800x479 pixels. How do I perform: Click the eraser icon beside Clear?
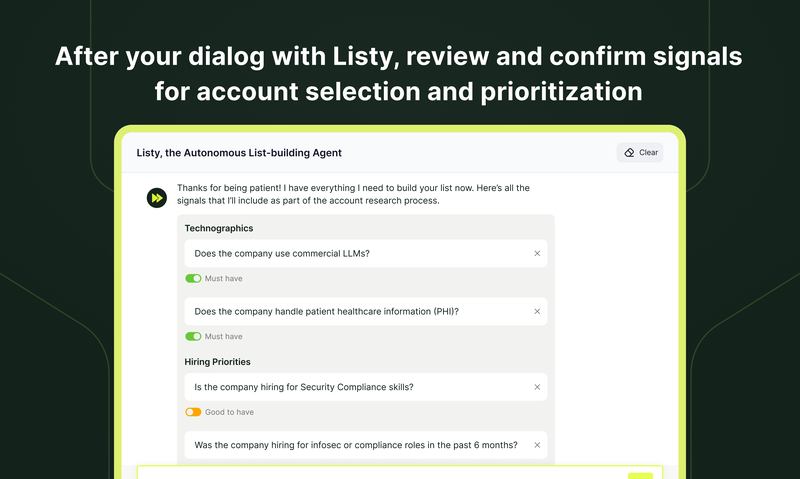[x=629, y=153]
